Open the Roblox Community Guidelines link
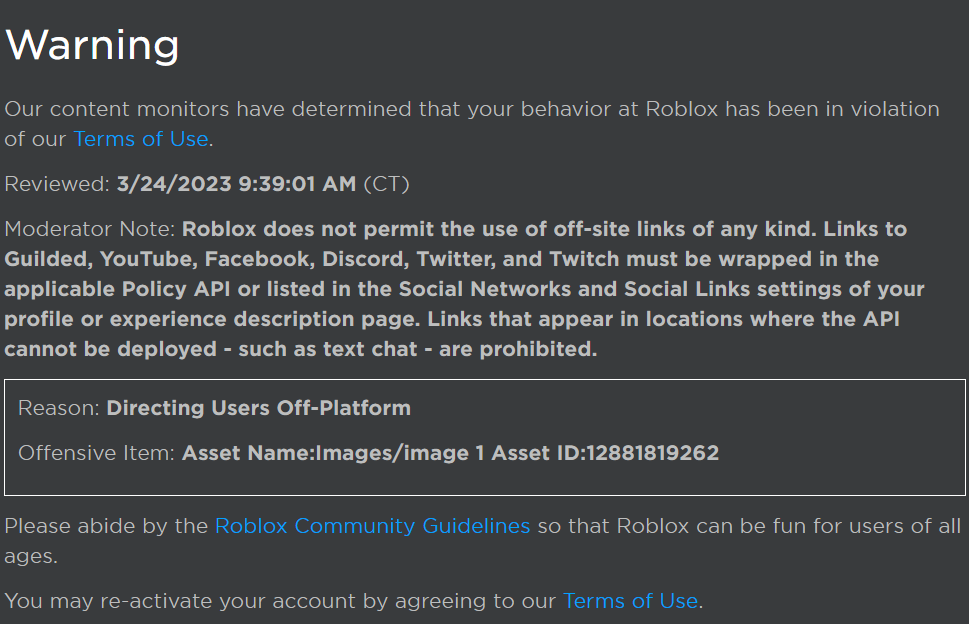 pyautogui.click(x=373, y=526)
